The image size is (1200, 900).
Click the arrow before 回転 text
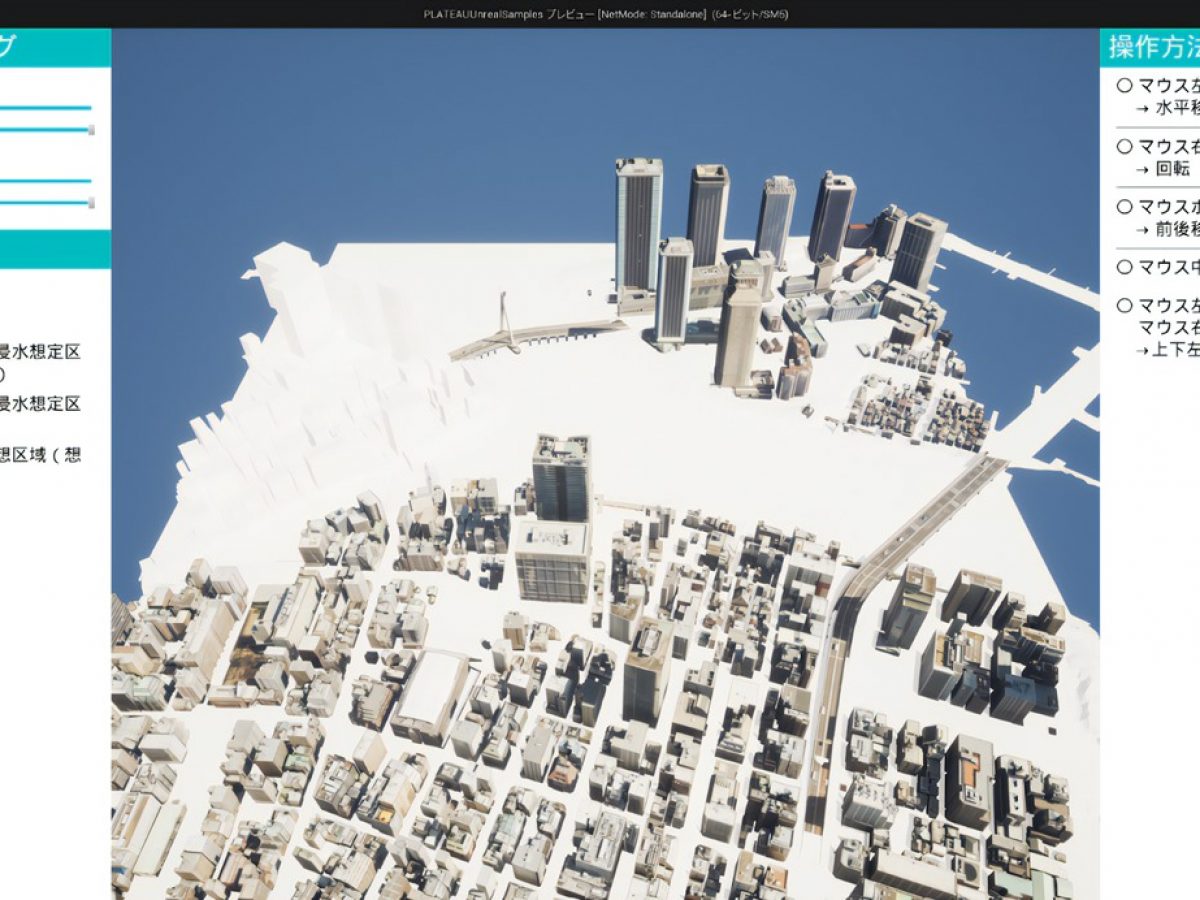coord(1143,169)
